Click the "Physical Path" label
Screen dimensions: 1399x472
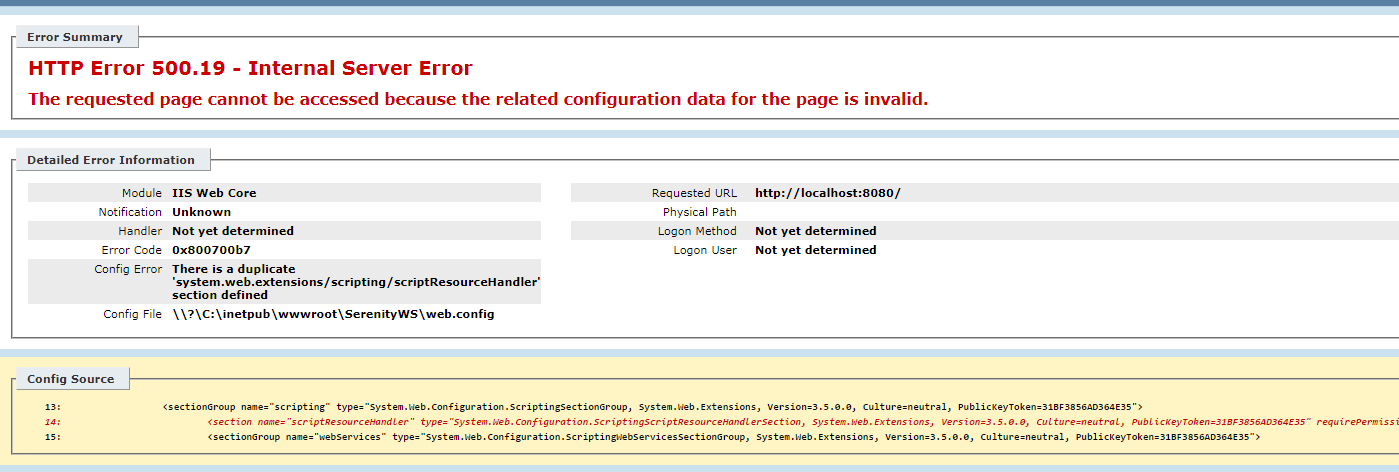point(700,212)
